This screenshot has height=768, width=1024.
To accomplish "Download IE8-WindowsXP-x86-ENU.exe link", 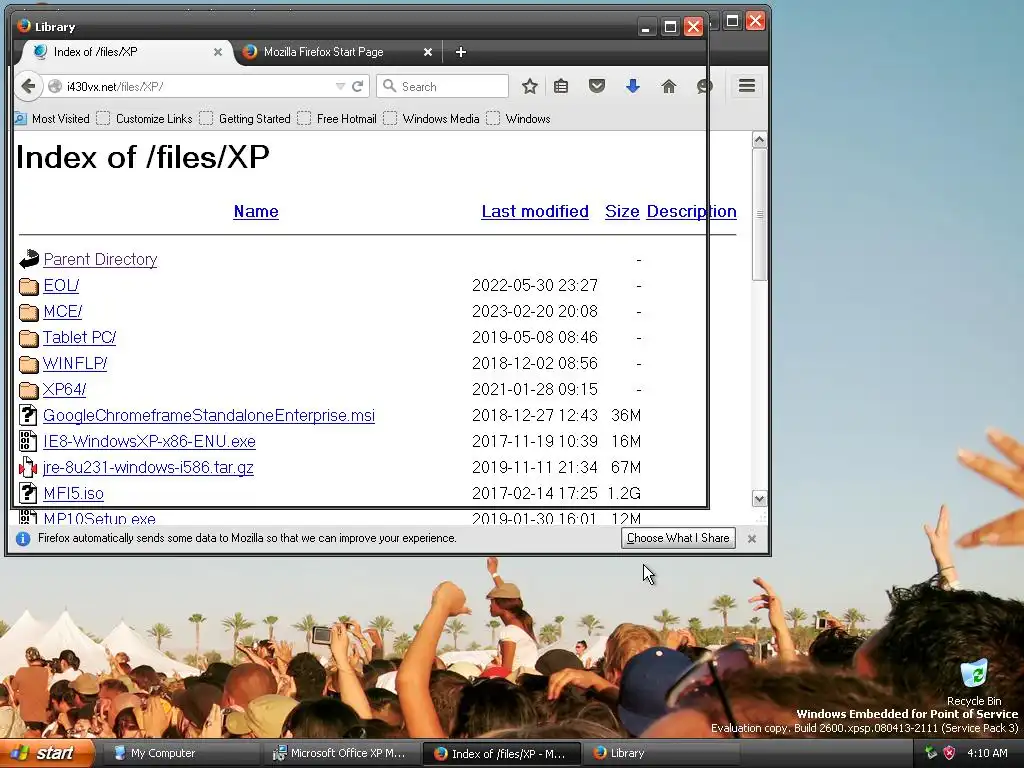I will click(x=150, y=441).
